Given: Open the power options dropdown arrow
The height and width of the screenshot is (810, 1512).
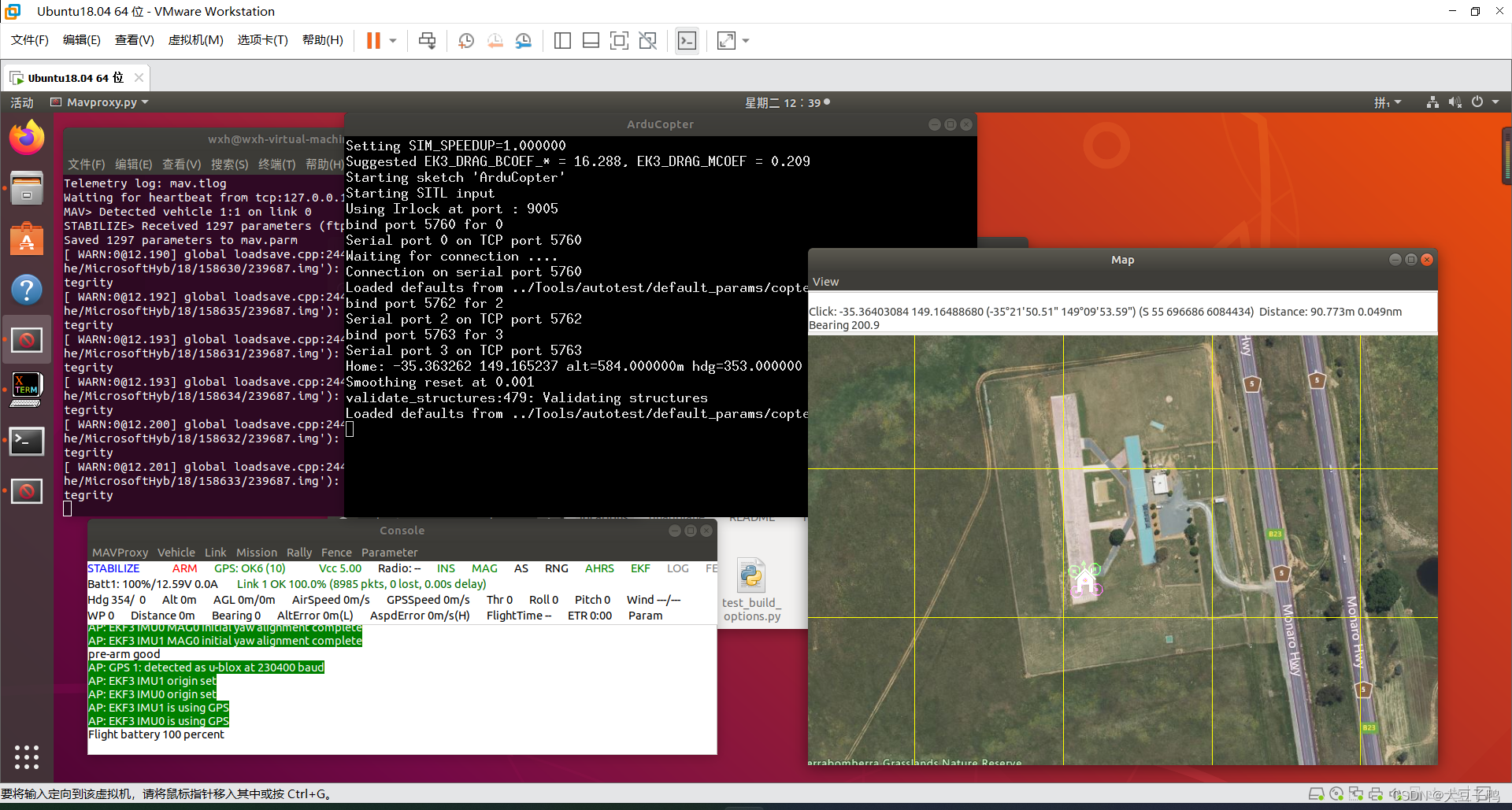Looking at the screenshot, I should (x=393, y=40).
